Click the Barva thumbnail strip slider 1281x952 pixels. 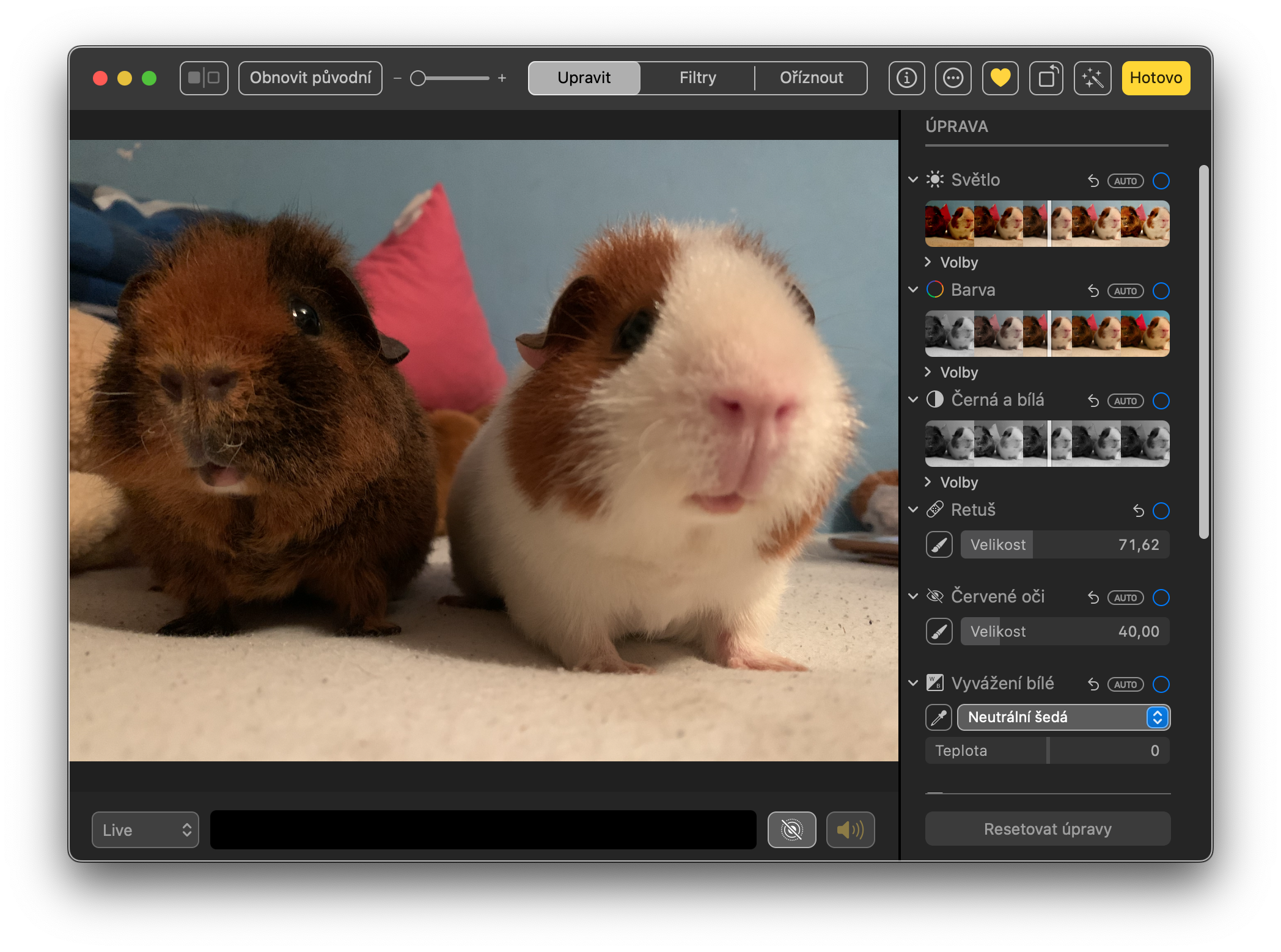click(x=1048, y=334)
